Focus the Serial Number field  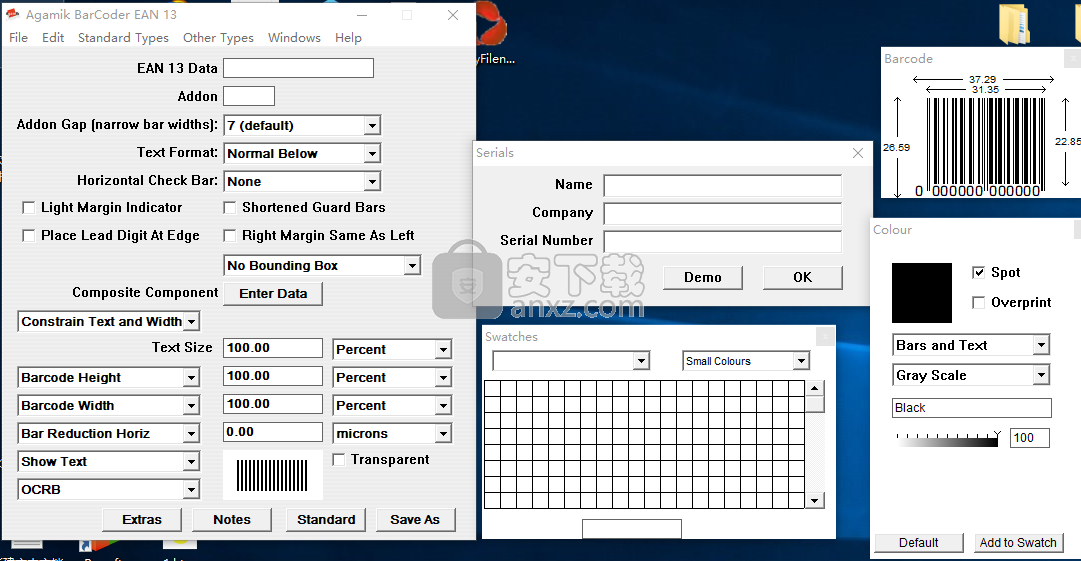pyautogui.click(x=723, y=241)
